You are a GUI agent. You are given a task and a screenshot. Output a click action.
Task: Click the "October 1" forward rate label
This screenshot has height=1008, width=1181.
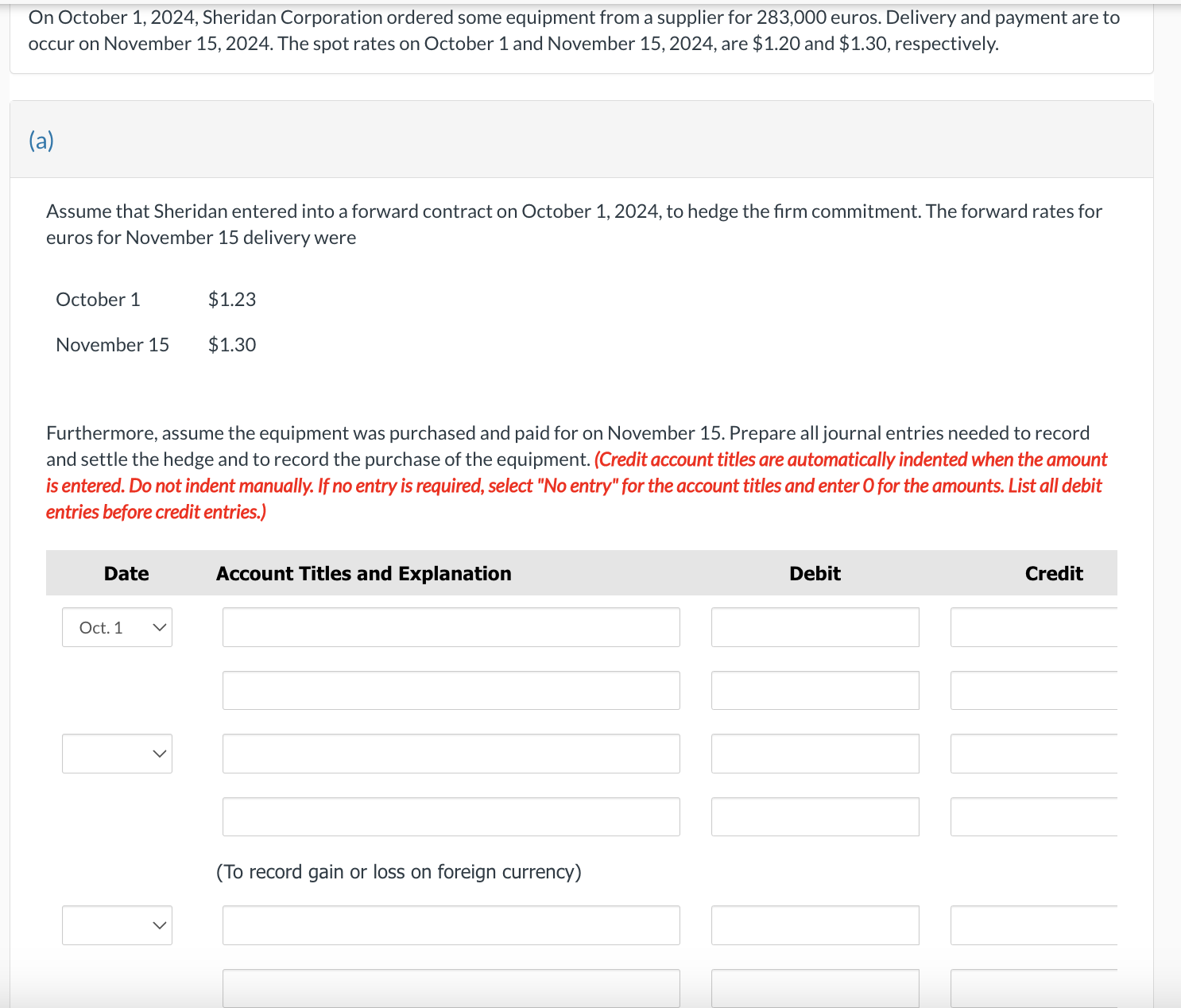(x=98, y=300)
